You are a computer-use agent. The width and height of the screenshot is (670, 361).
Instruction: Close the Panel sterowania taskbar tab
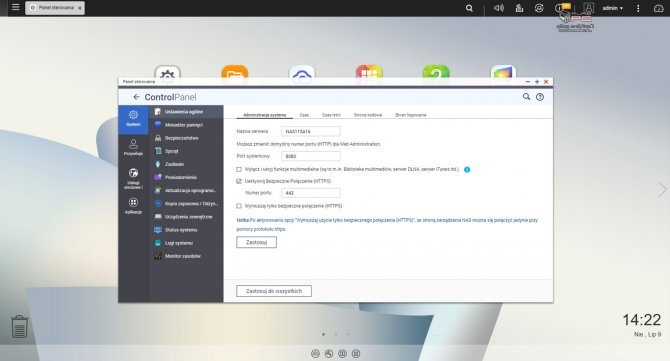pos(79,8)
